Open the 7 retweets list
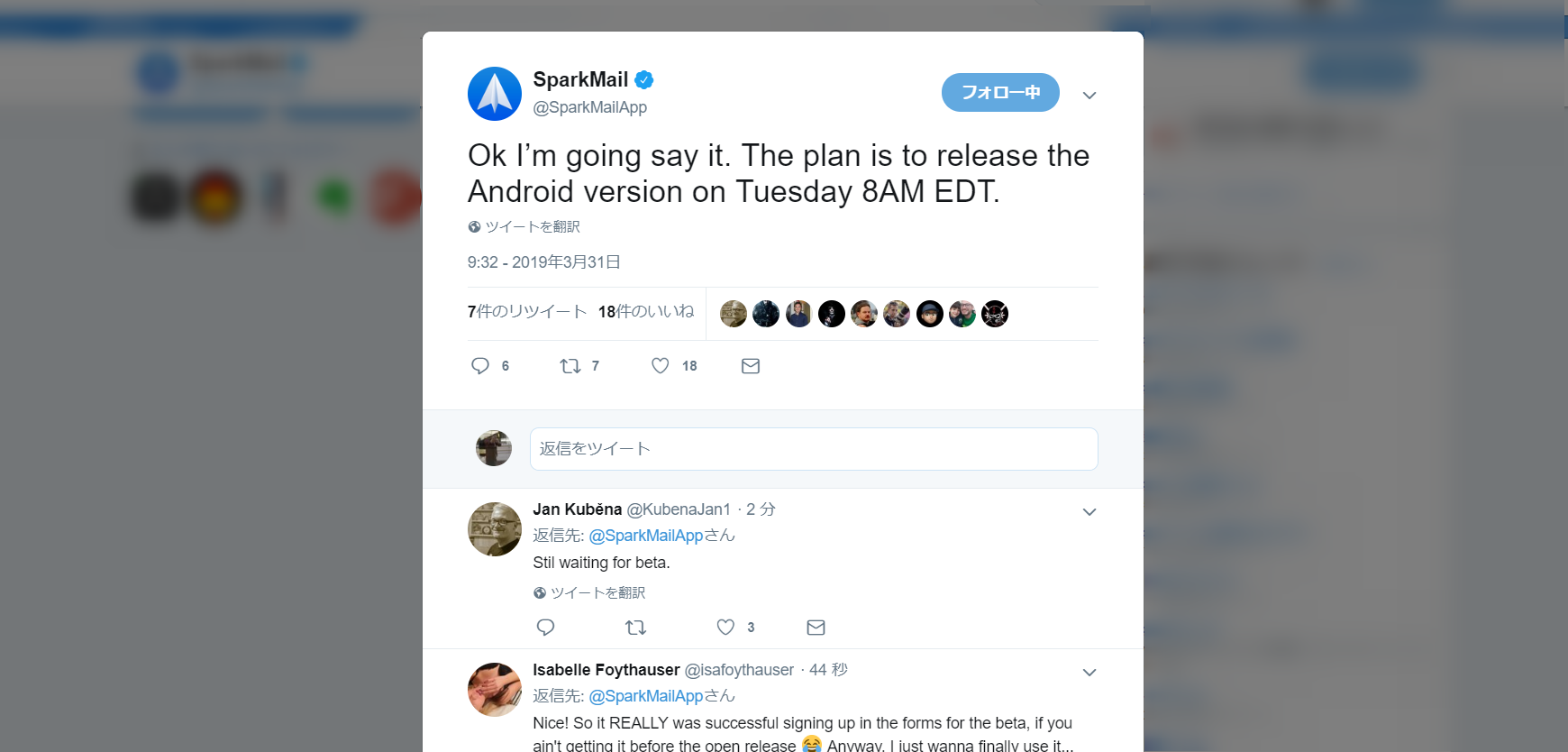Image resolution: width=1568 pixels, height=752 pixels. point(527,311)
